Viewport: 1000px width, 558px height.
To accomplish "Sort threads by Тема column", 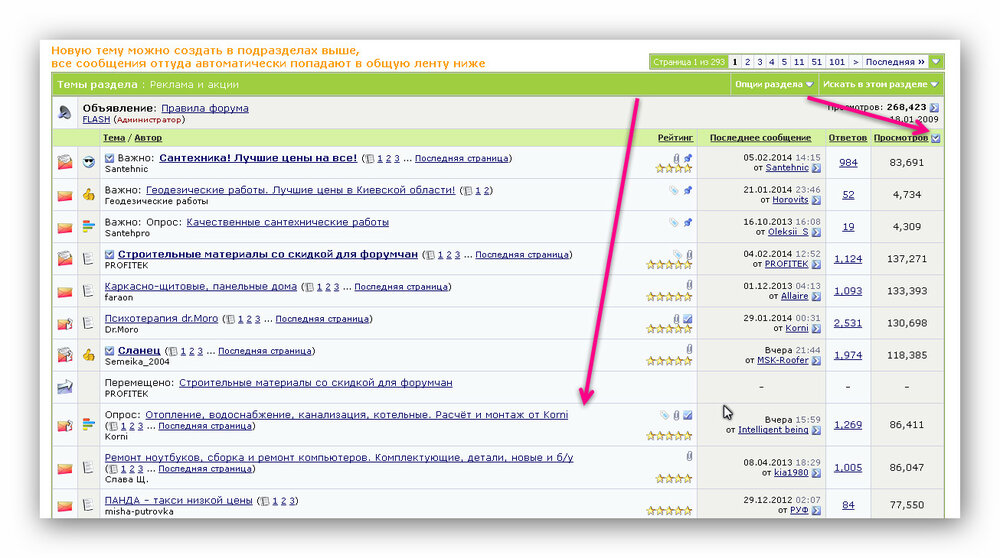I will click(114, 138).
